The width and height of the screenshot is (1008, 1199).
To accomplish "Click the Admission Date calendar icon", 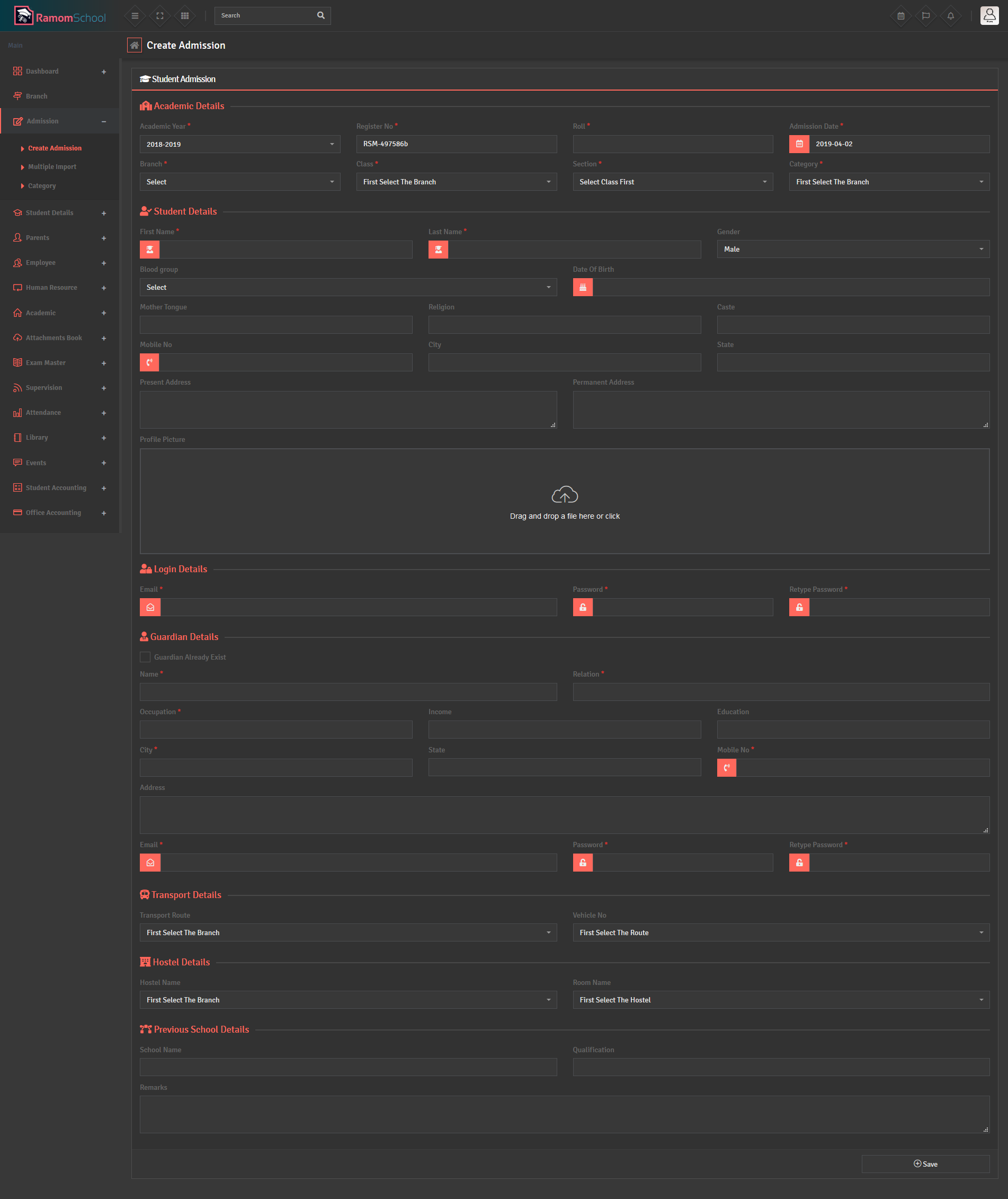I will point(799,144).
